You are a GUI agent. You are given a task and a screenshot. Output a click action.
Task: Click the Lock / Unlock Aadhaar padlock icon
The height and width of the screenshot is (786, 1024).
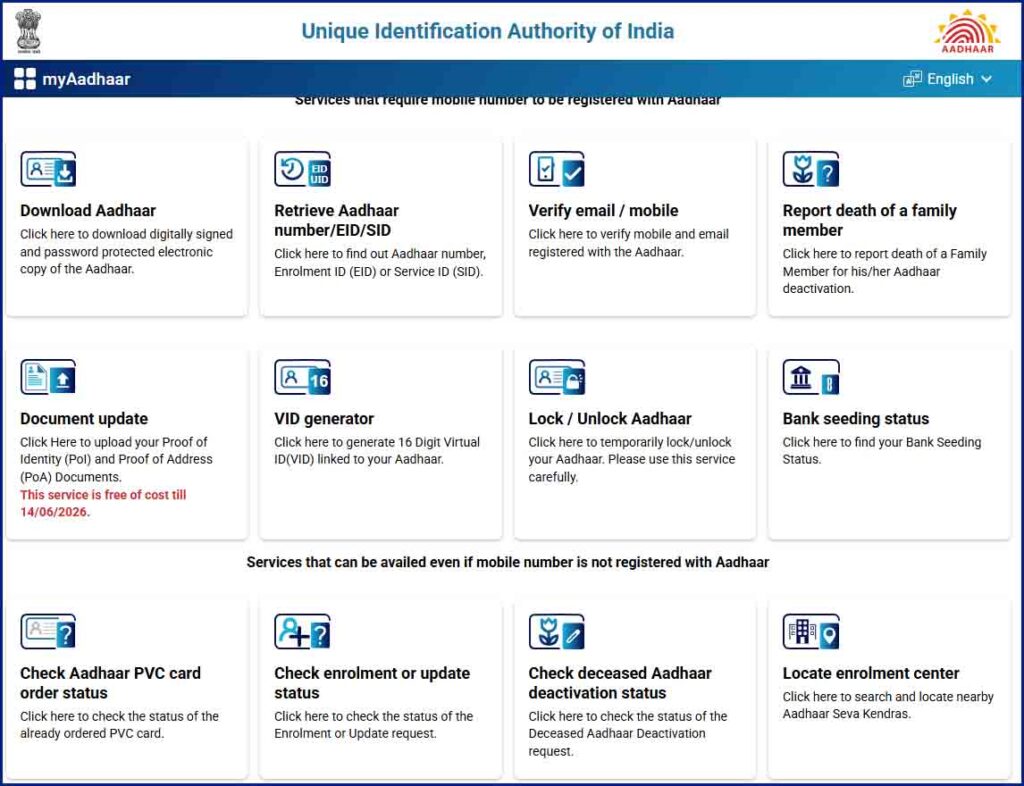558,377
